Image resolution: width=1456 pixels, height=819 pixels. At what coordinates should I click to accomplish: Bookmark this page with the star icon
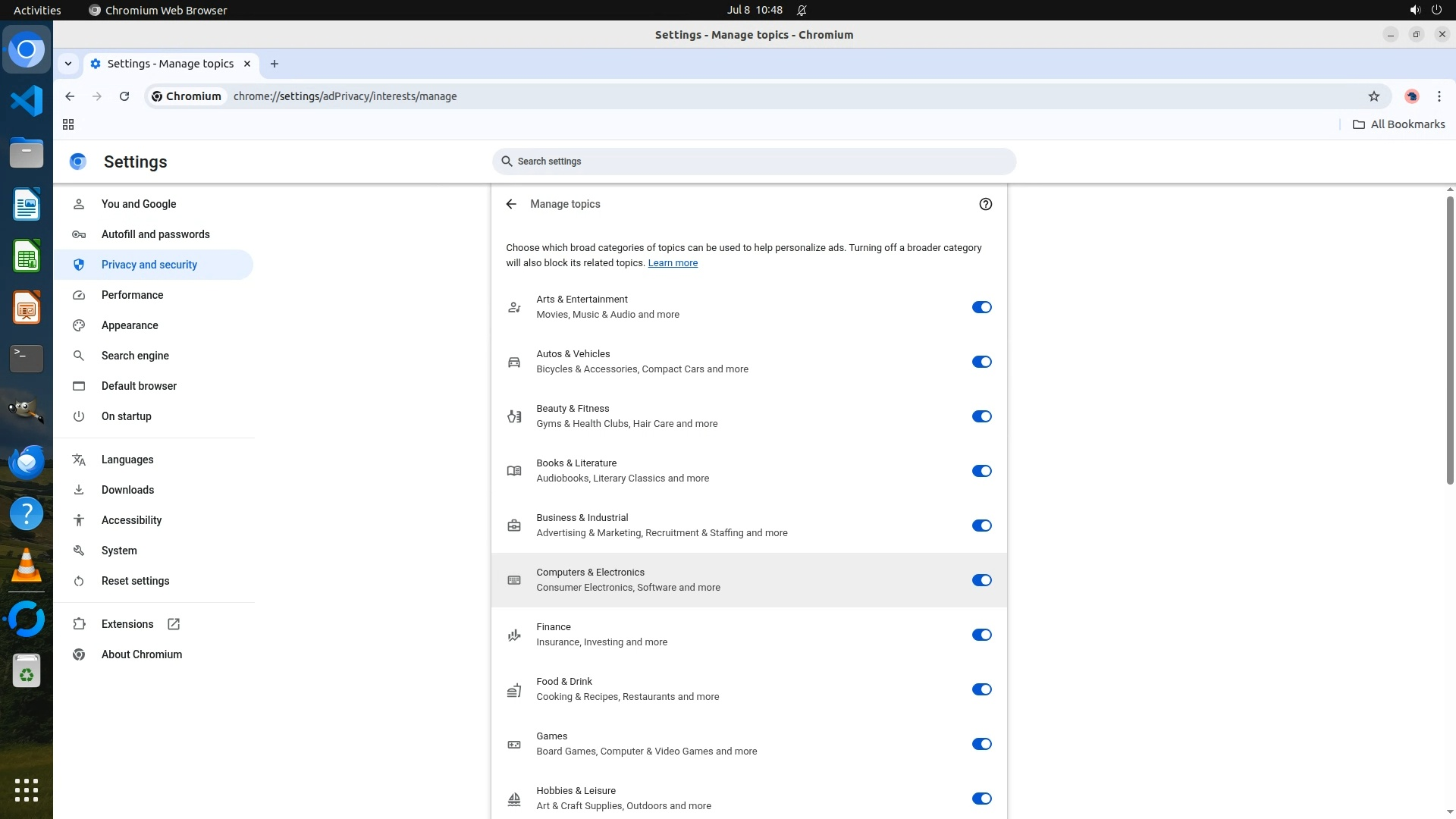coord(1373,96)
